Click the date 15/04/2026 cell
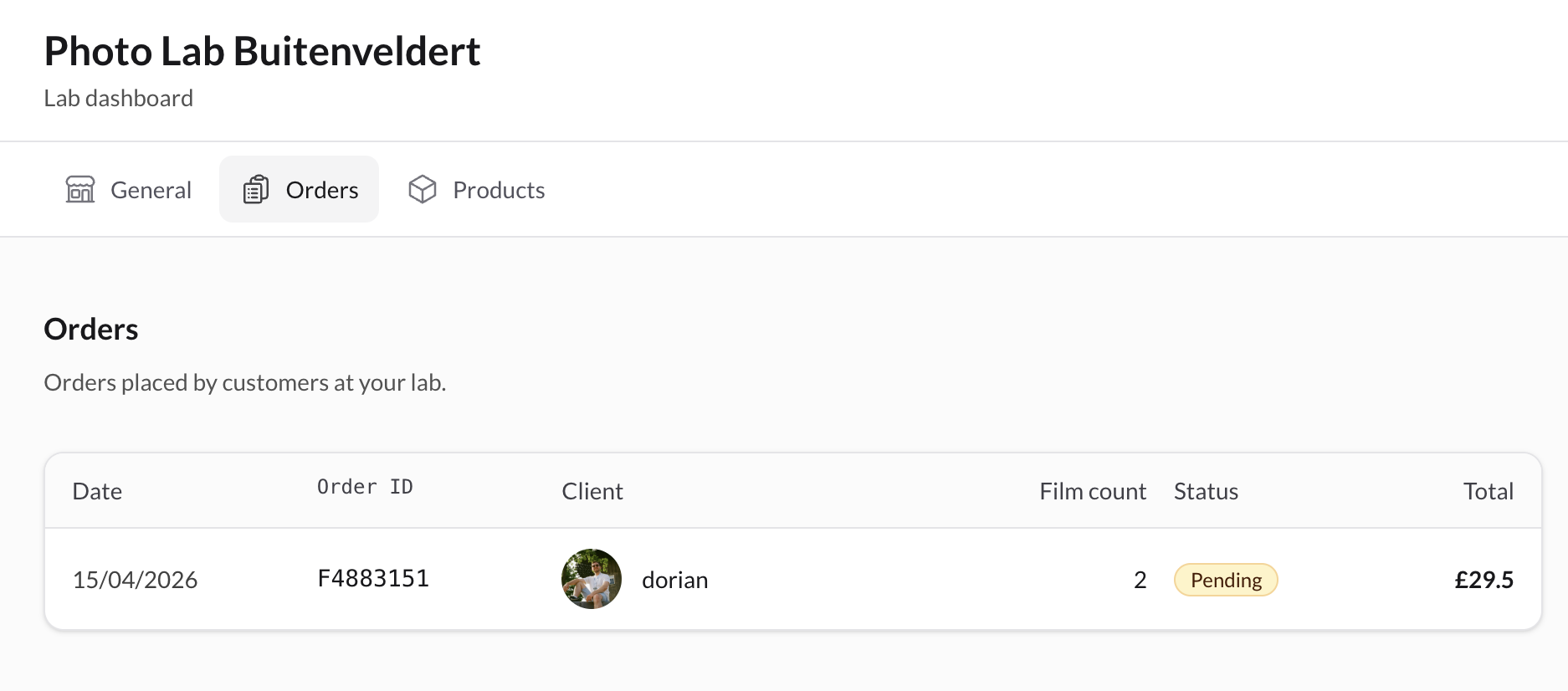Viewport: 1568px width, 691px height. point(136,579)
